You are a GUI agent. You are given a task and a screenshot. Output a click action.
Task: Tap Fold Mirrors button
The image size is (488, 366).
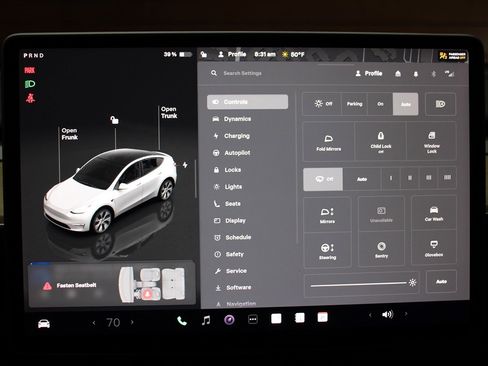click(x=329, y=142)
